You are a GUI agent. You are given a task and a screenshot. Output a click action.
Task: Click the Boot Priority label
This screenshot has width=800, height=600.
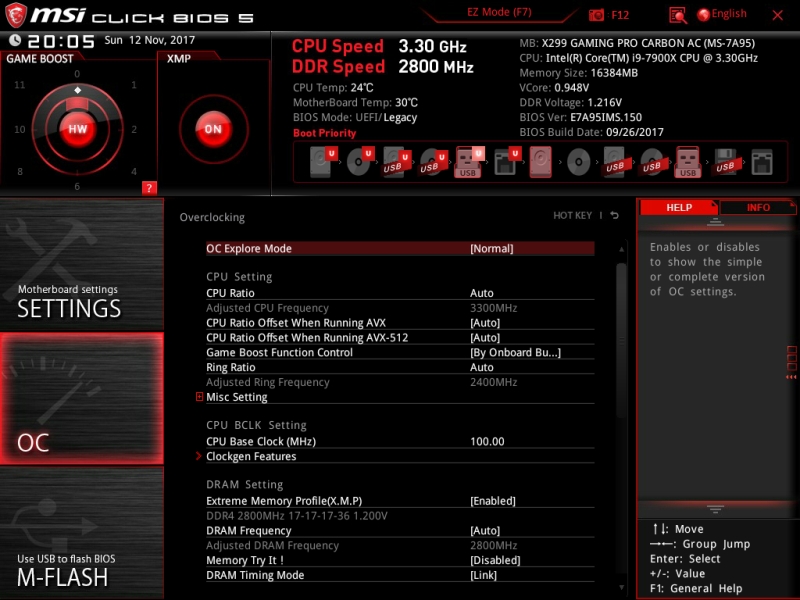[324, 133]
